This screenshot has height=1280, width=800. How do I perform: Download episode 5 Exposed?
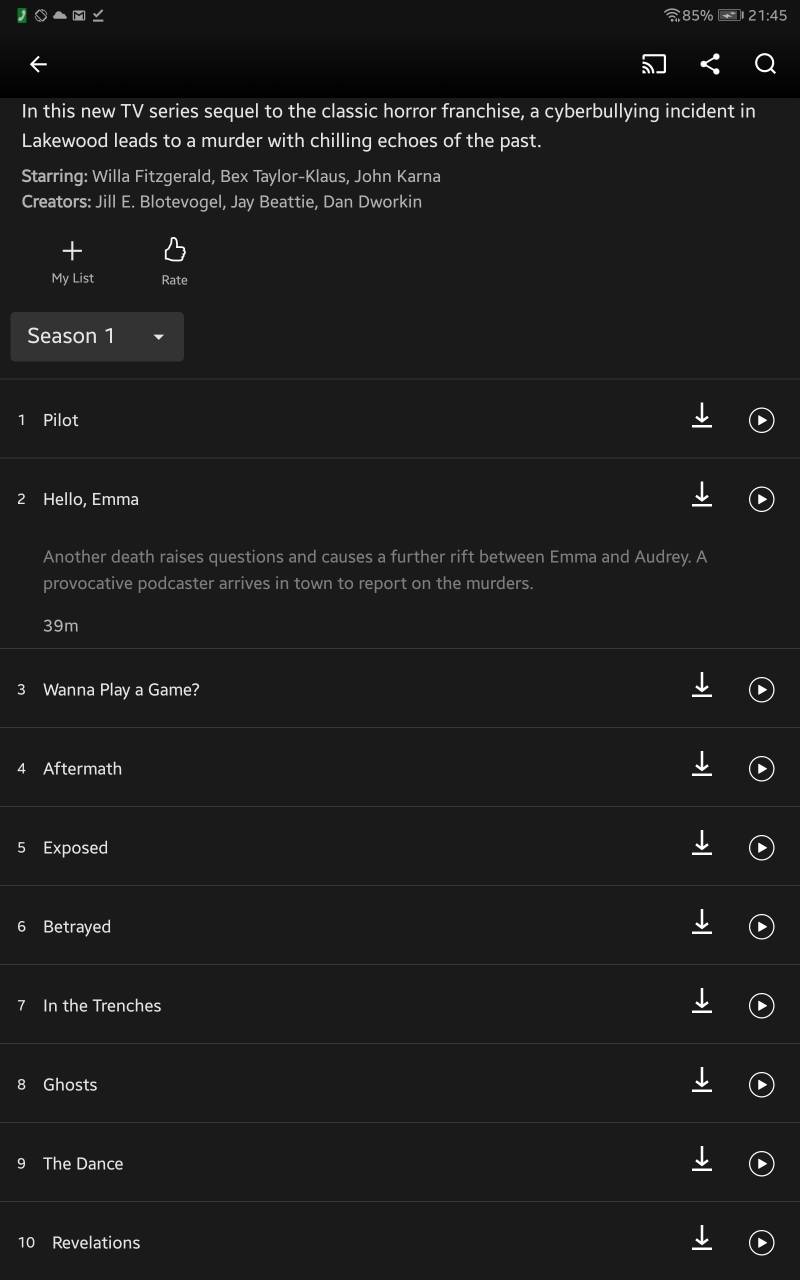(x=702, y=843)
